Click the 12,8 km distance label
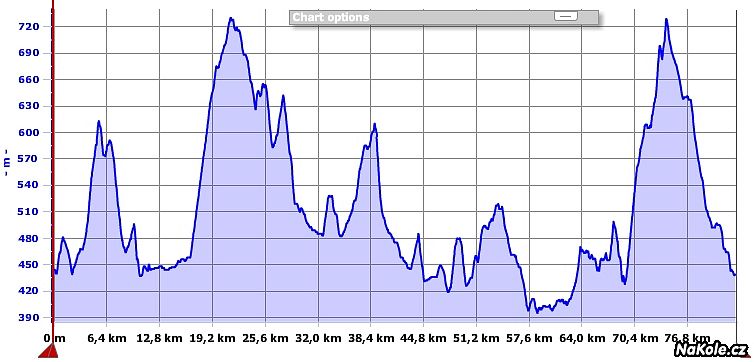 (160, 338)
